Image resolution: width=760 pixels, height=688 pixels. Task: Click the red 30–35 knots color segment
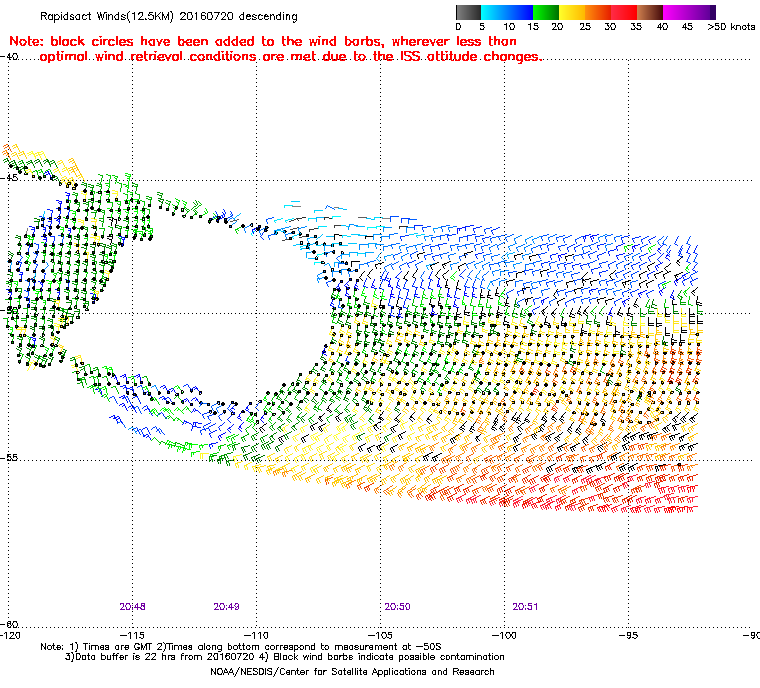coord(624,12)
